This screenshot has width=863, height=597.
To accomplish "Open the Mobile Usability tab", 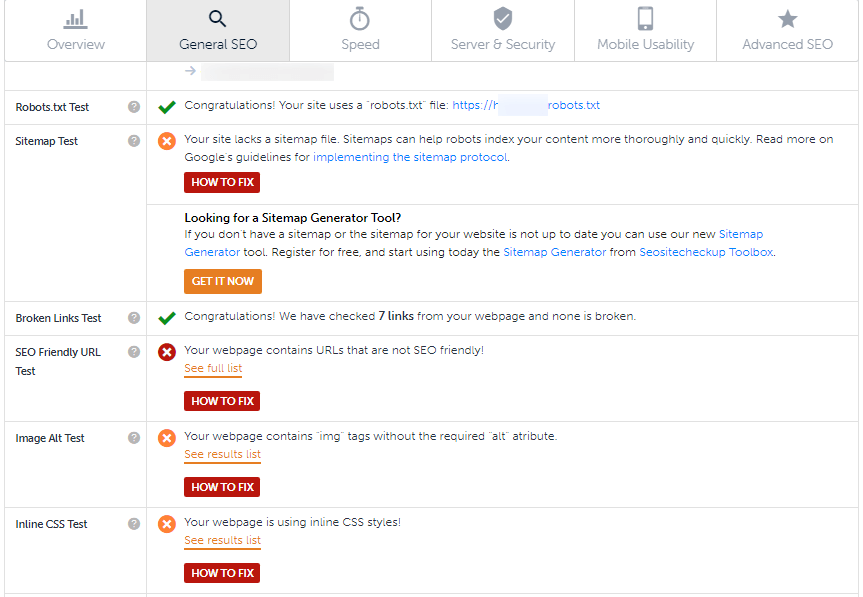I will (x=645, y=31).
